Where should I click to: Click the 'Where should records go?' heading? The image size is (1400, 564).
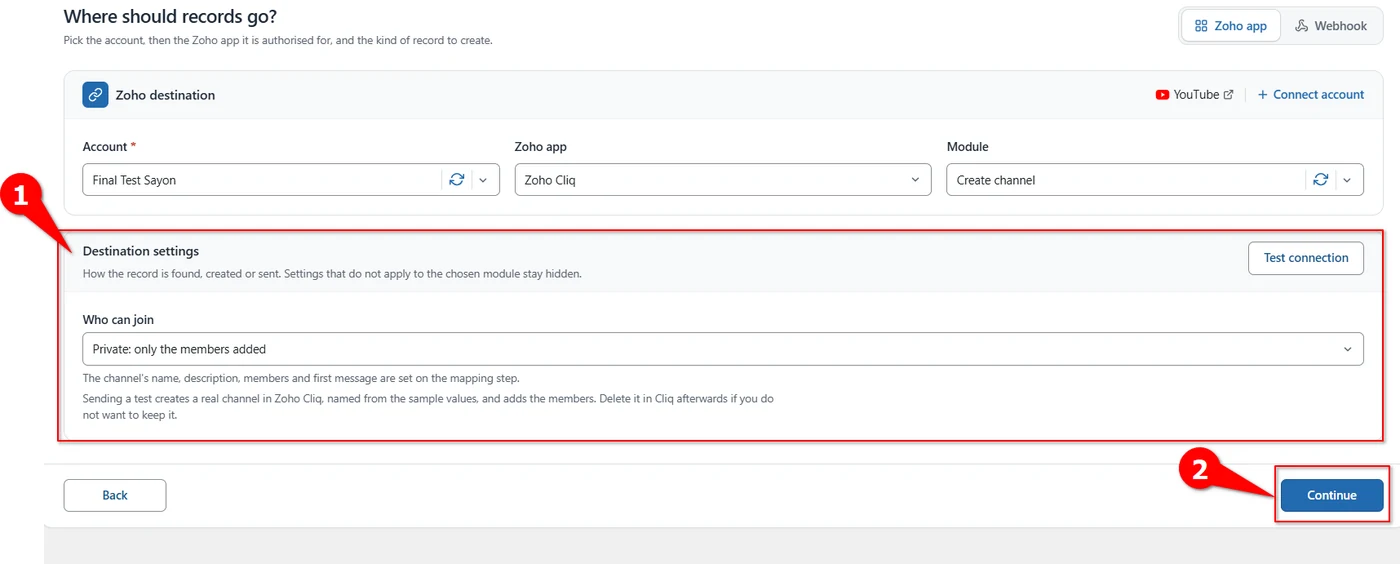[170, 17]
